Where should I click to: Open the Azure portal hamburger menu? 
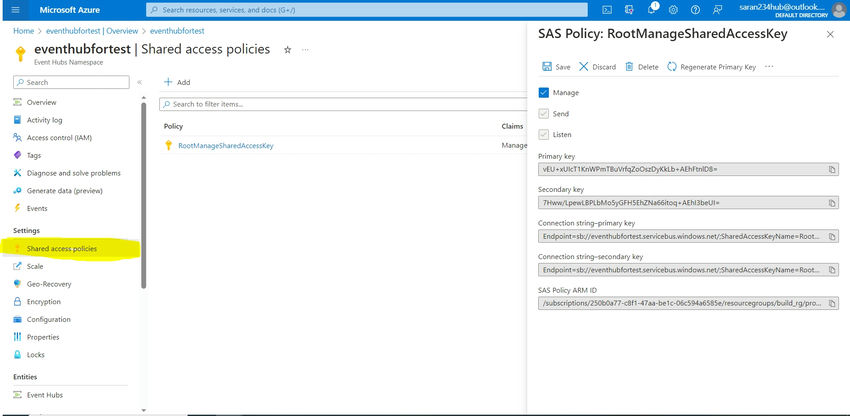(x=15, y=10)
